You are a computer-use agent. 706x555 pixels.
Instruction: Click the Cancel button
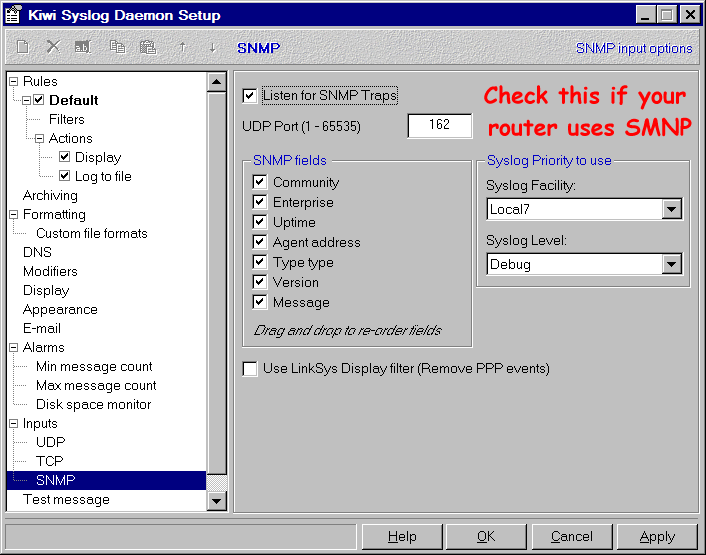tap(572, 537)
